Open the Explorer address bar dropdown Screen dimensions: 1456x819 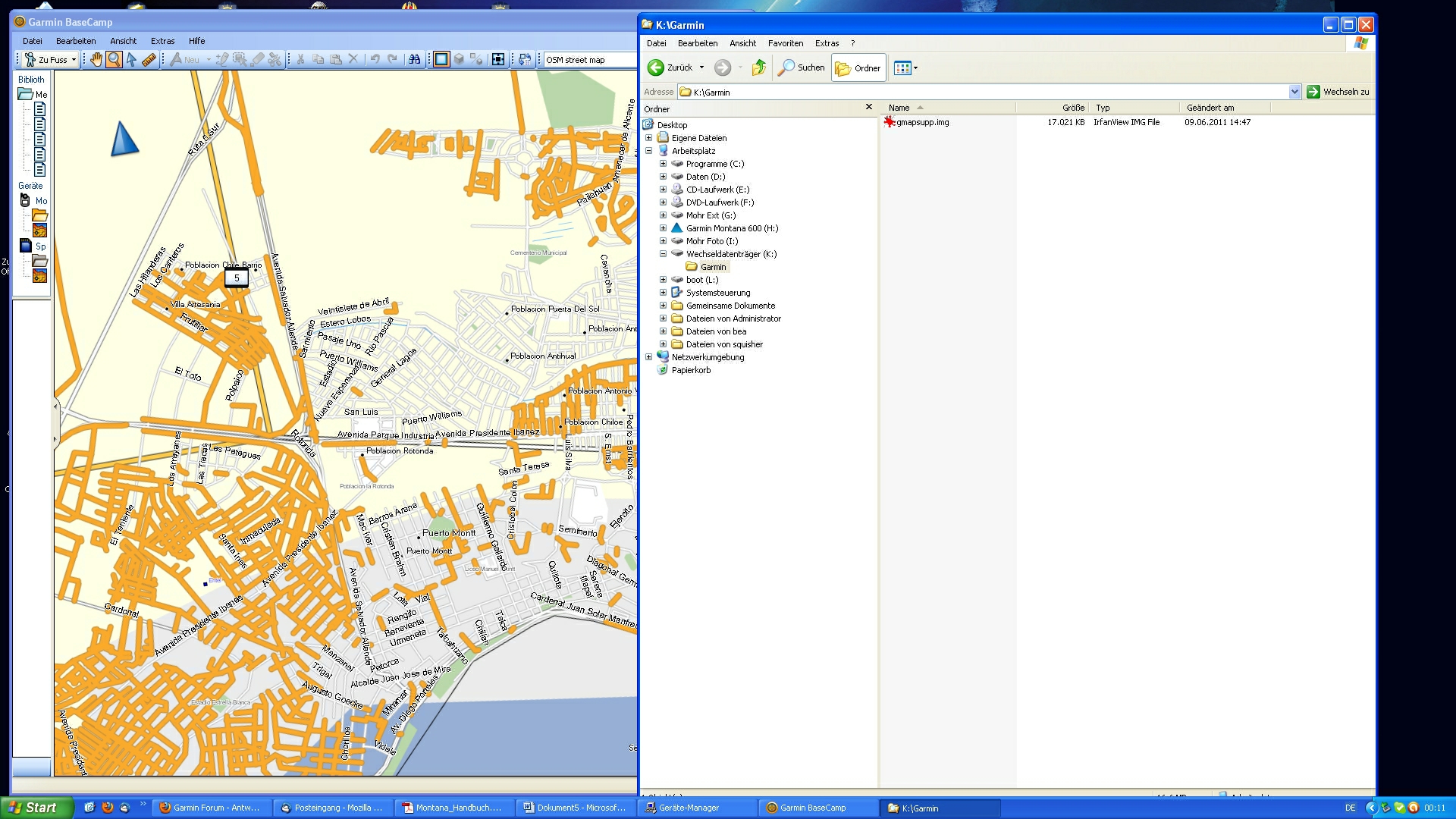coord(1294,92)
